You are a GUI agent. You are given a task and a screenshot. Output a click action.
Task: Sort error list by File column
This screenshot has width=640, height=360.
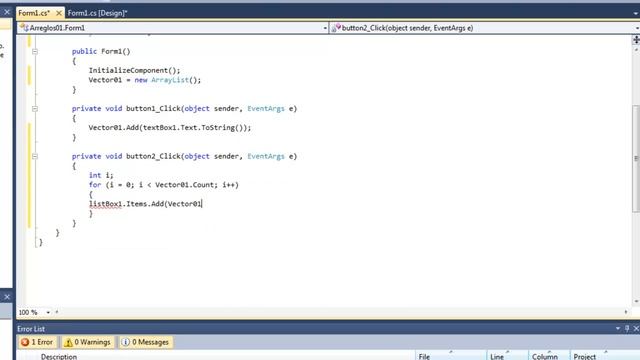[x=424, y=356]
